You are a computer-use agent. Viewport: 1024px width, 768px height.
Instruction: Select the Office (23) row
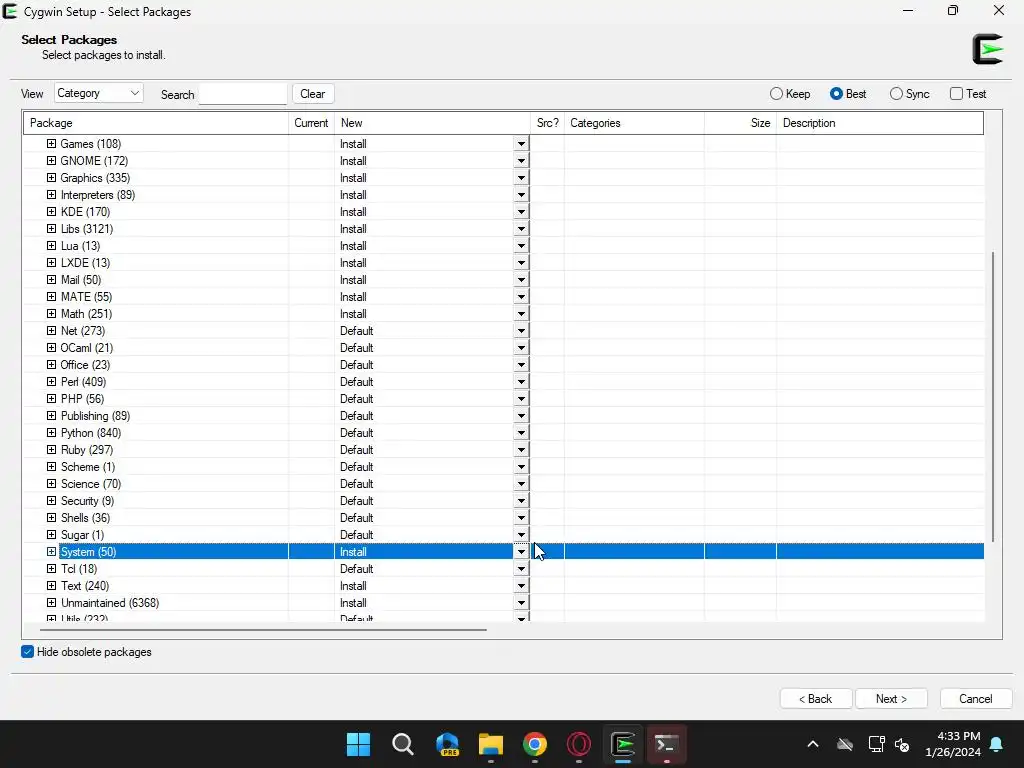(504, 365)
